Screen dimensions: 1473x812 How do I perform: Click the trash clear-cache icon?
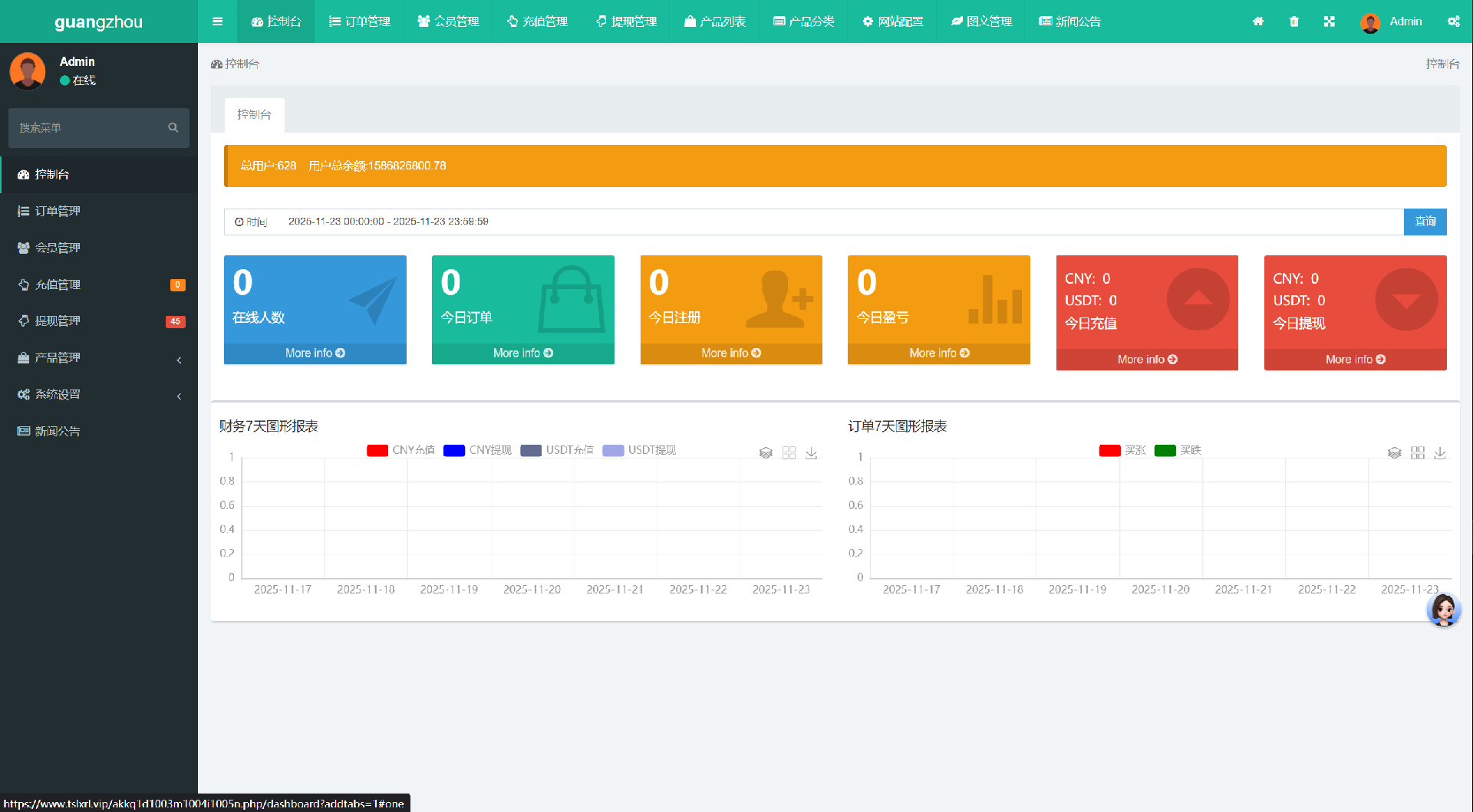pyautogui.click(x=1294, y=21)
